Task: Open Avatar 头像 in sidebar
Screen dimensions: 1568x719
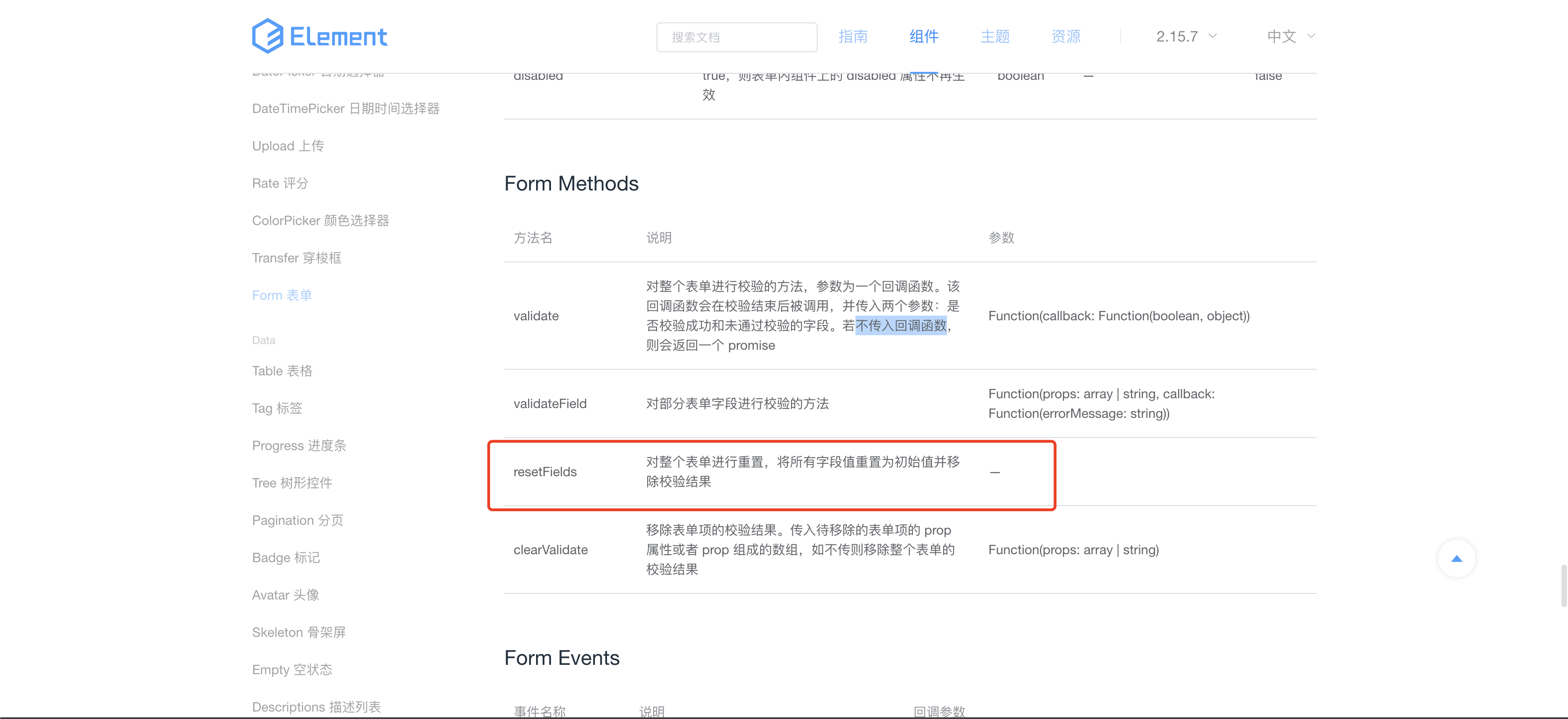Action: pyautogui.click(x=285, y=595)
